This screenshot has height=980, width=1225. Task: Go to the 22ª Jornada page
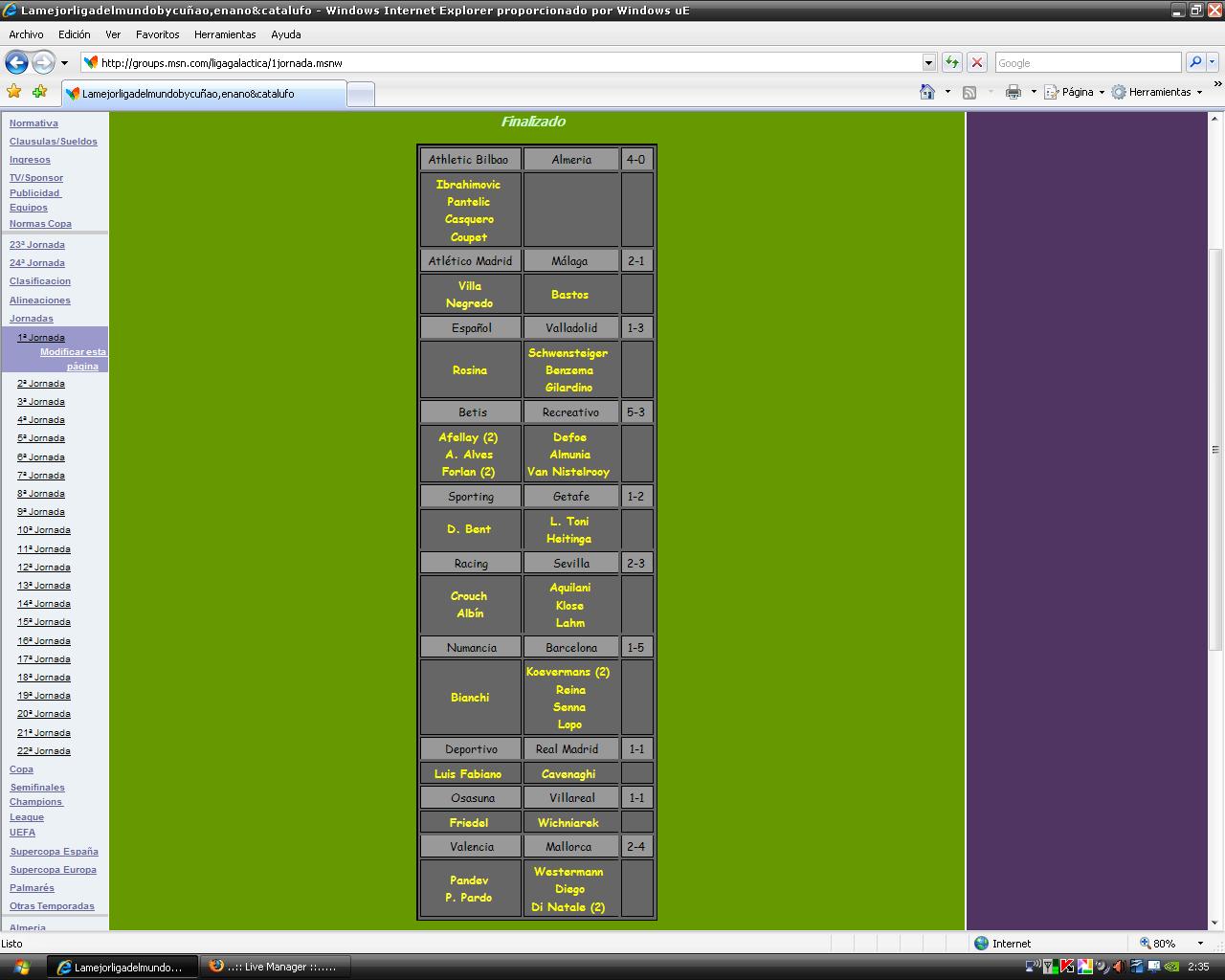click(x=44, y=751)
